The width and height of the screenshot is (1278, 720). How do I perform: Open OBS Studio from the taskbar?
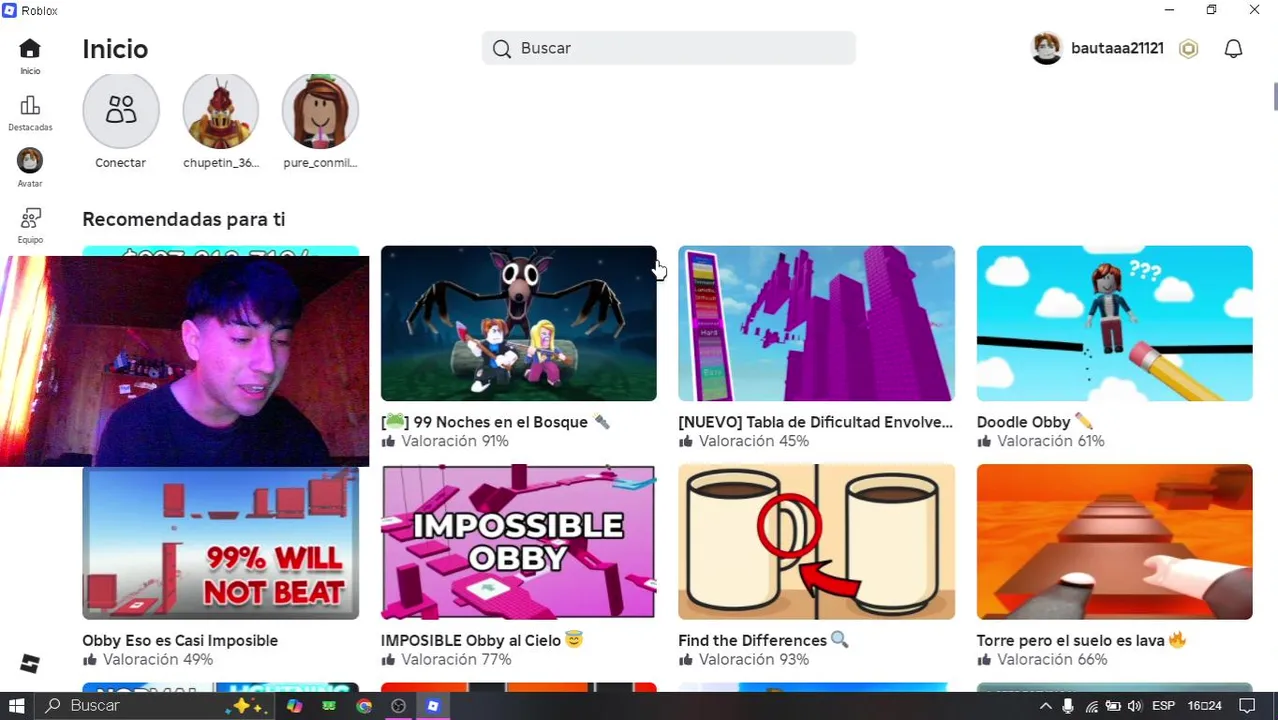coord(398,706)
